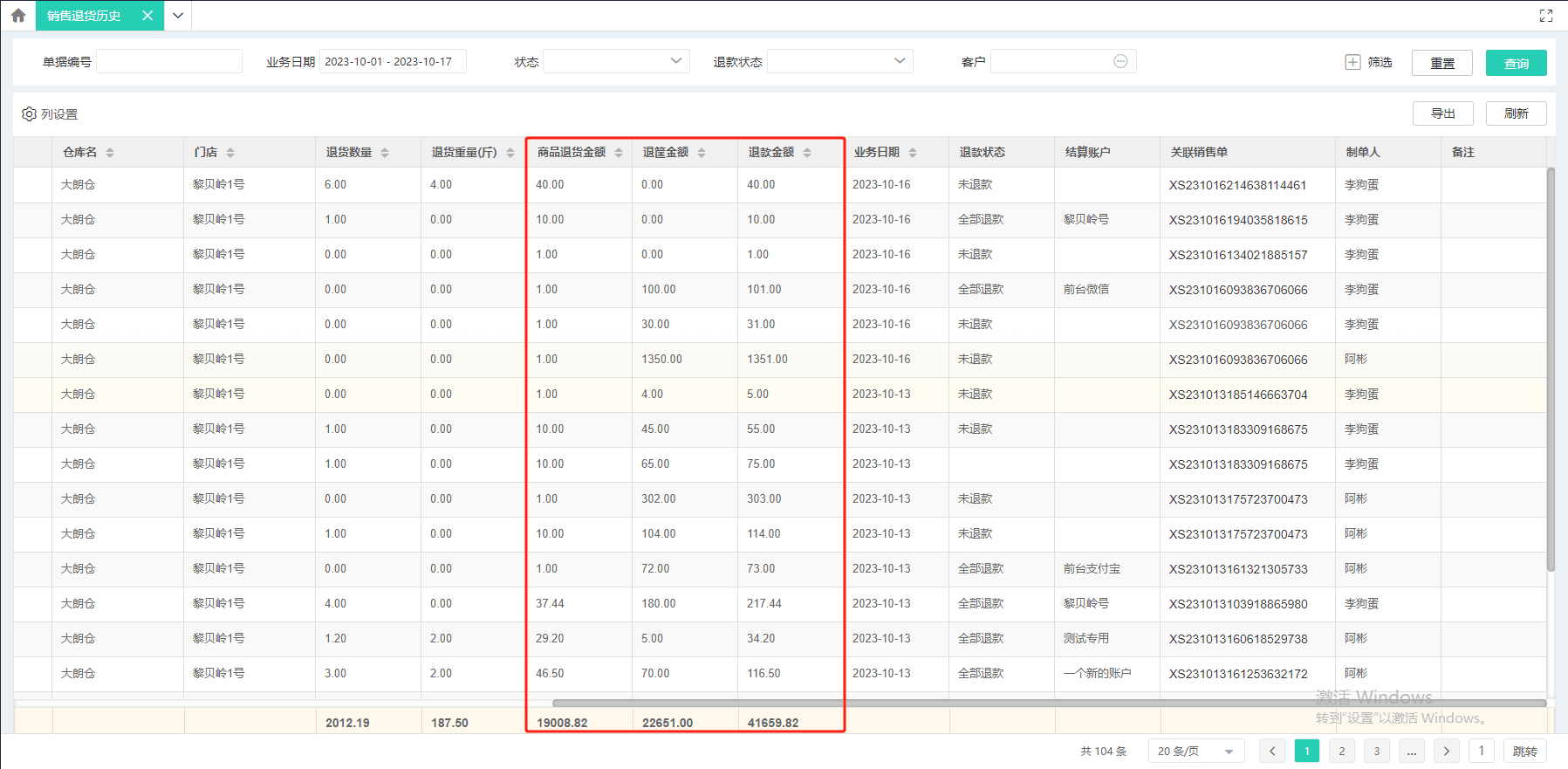Click the 查询 button
Screen dimensions: 1568x769
pos(1517,63)
